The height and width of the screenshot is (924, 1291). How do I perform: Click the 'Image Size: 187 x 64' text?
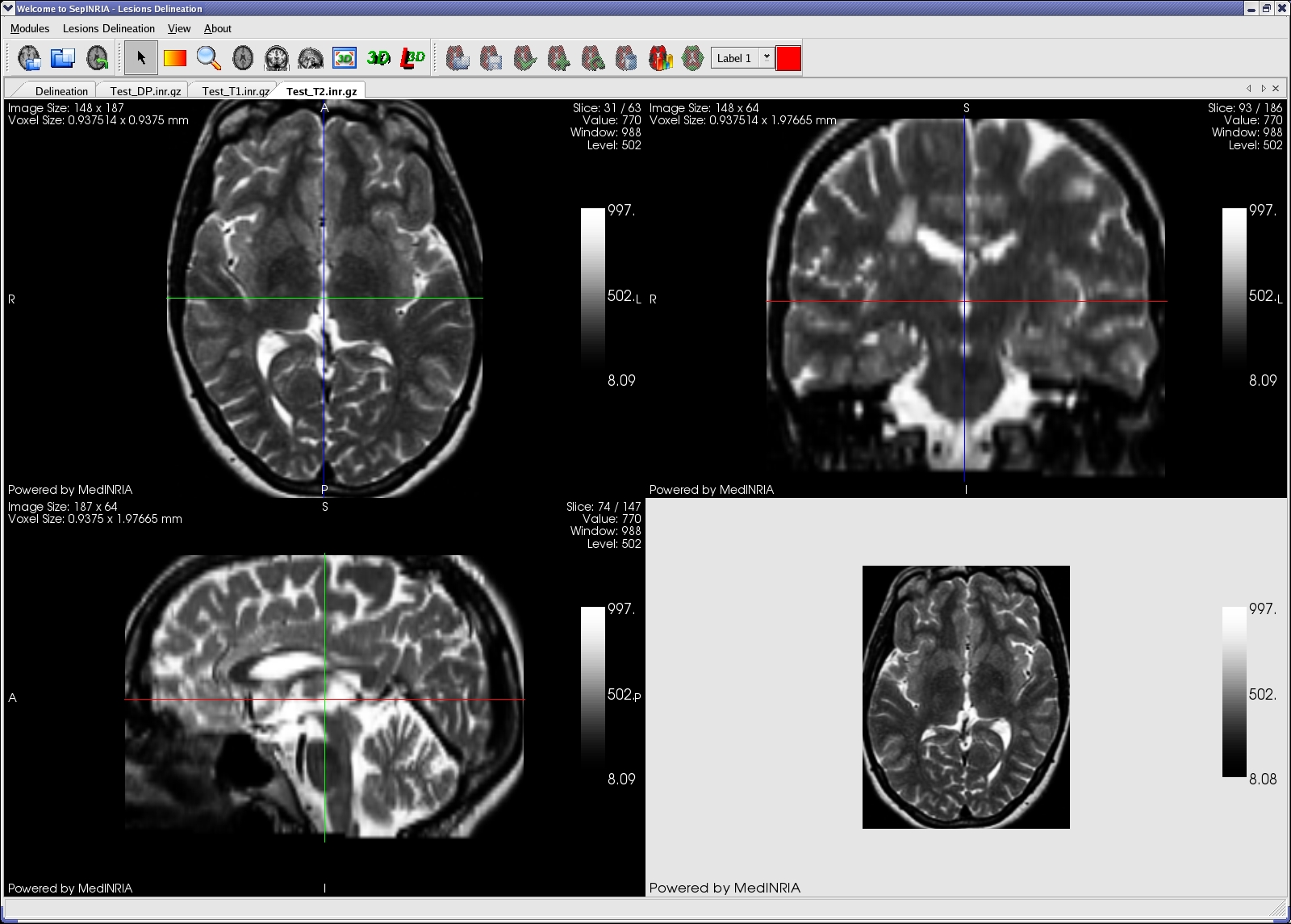click(63, 507)
